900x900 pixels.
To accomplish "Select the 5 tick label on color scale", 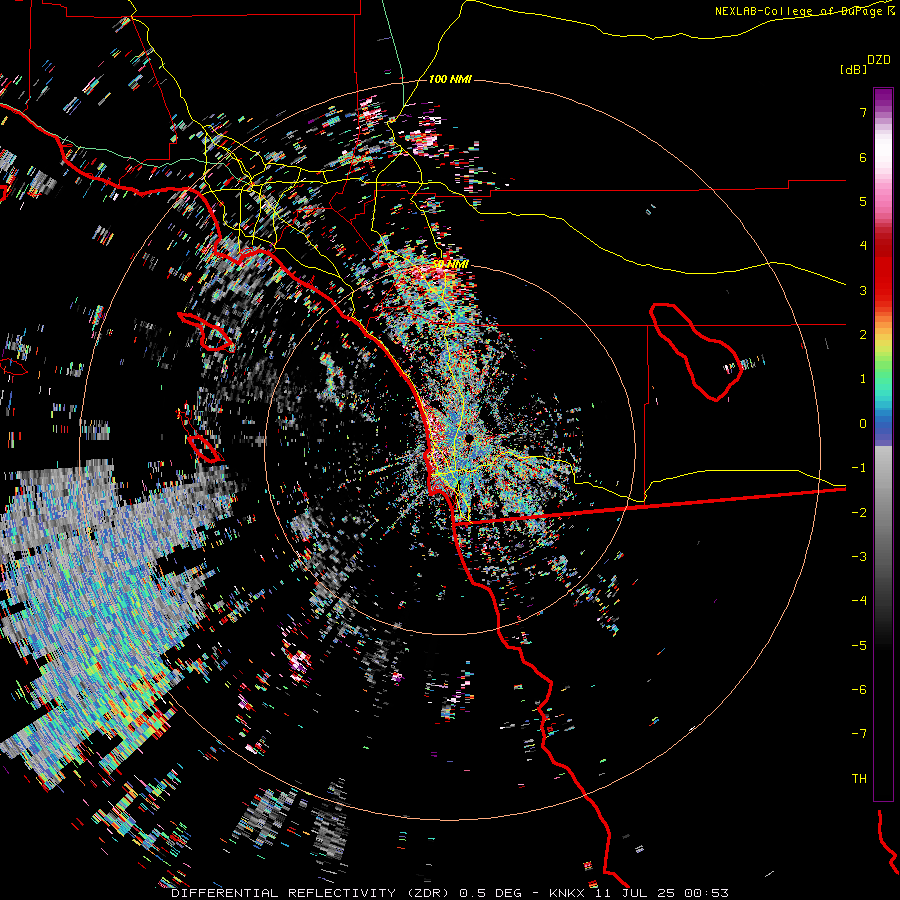I will click(863, 201).
